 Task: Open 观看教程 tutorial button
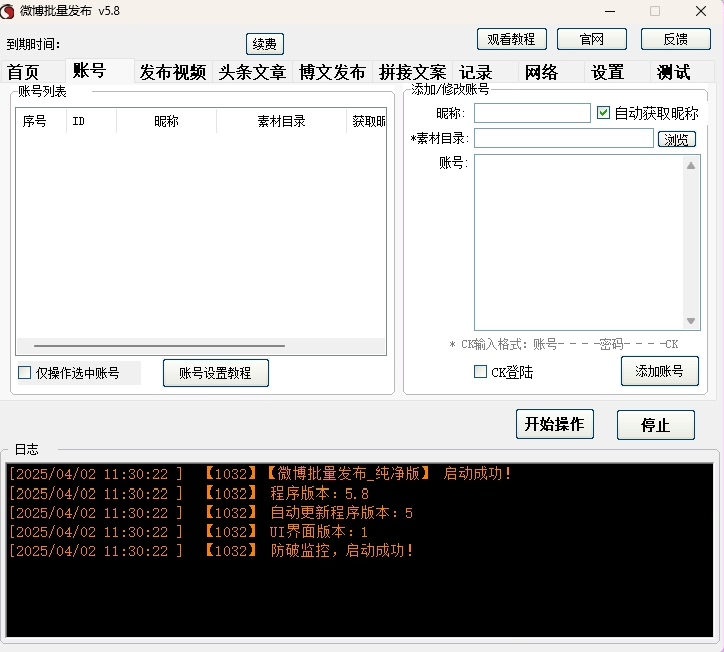(x=512, y=39)
